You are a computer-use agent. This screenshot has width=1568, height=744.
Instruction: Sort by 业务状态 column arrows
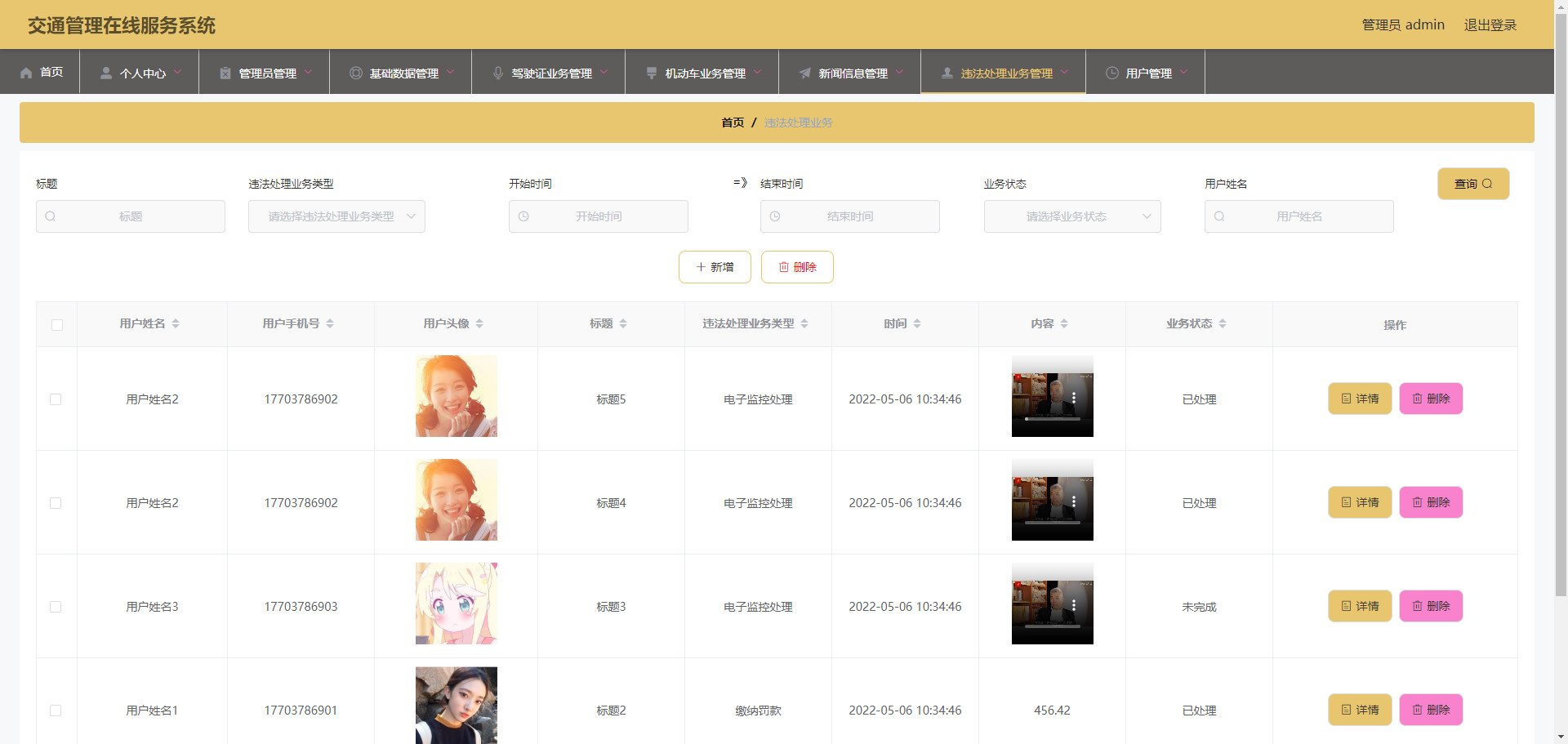click(1223, 324)
